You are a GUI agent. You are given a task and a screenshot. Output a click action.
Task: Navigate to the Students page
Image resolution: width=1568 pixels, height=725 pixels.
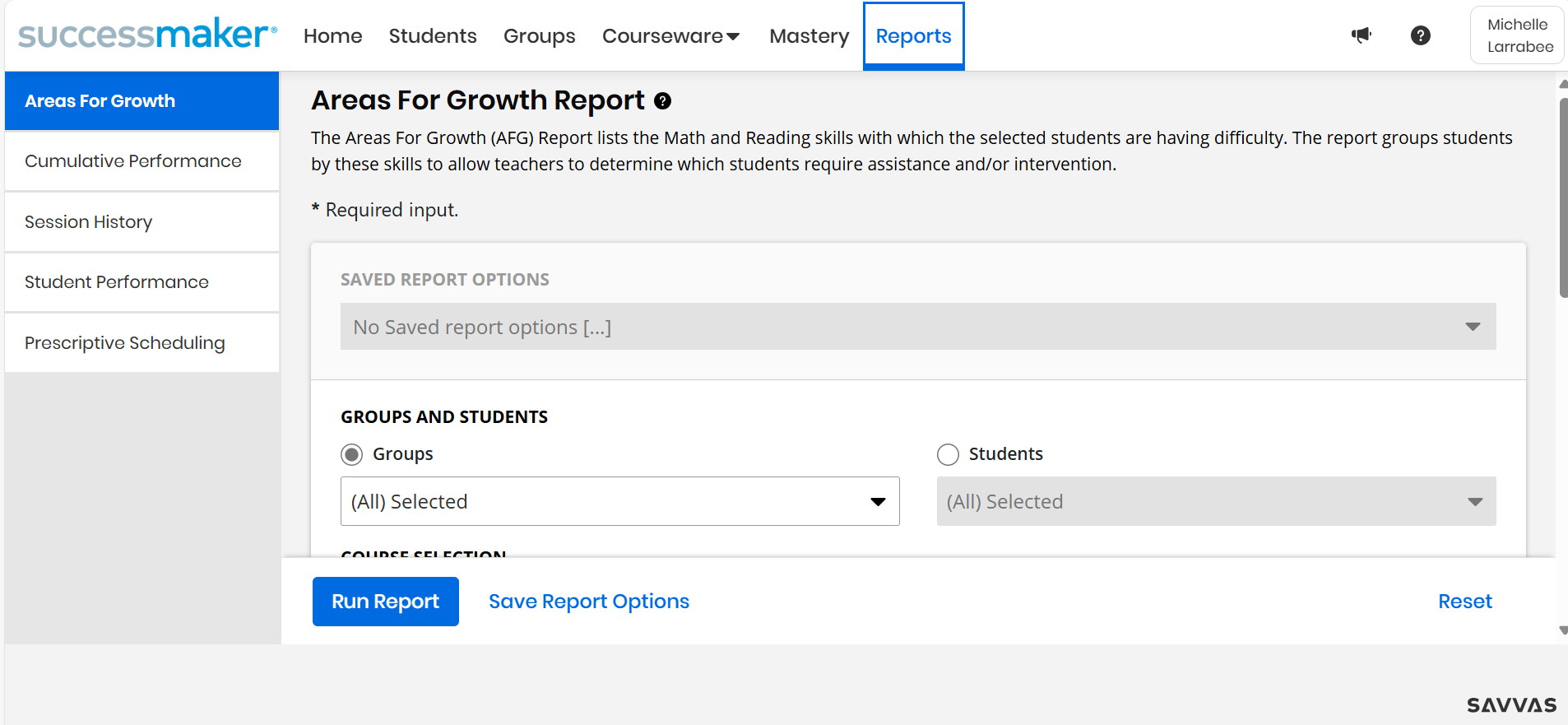433,36
